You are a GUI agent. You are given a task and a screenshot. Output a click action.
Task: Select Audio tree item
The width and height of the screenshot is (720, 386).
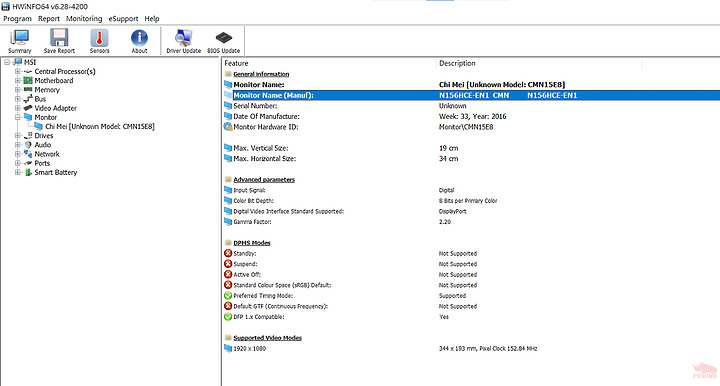[43, 145]
